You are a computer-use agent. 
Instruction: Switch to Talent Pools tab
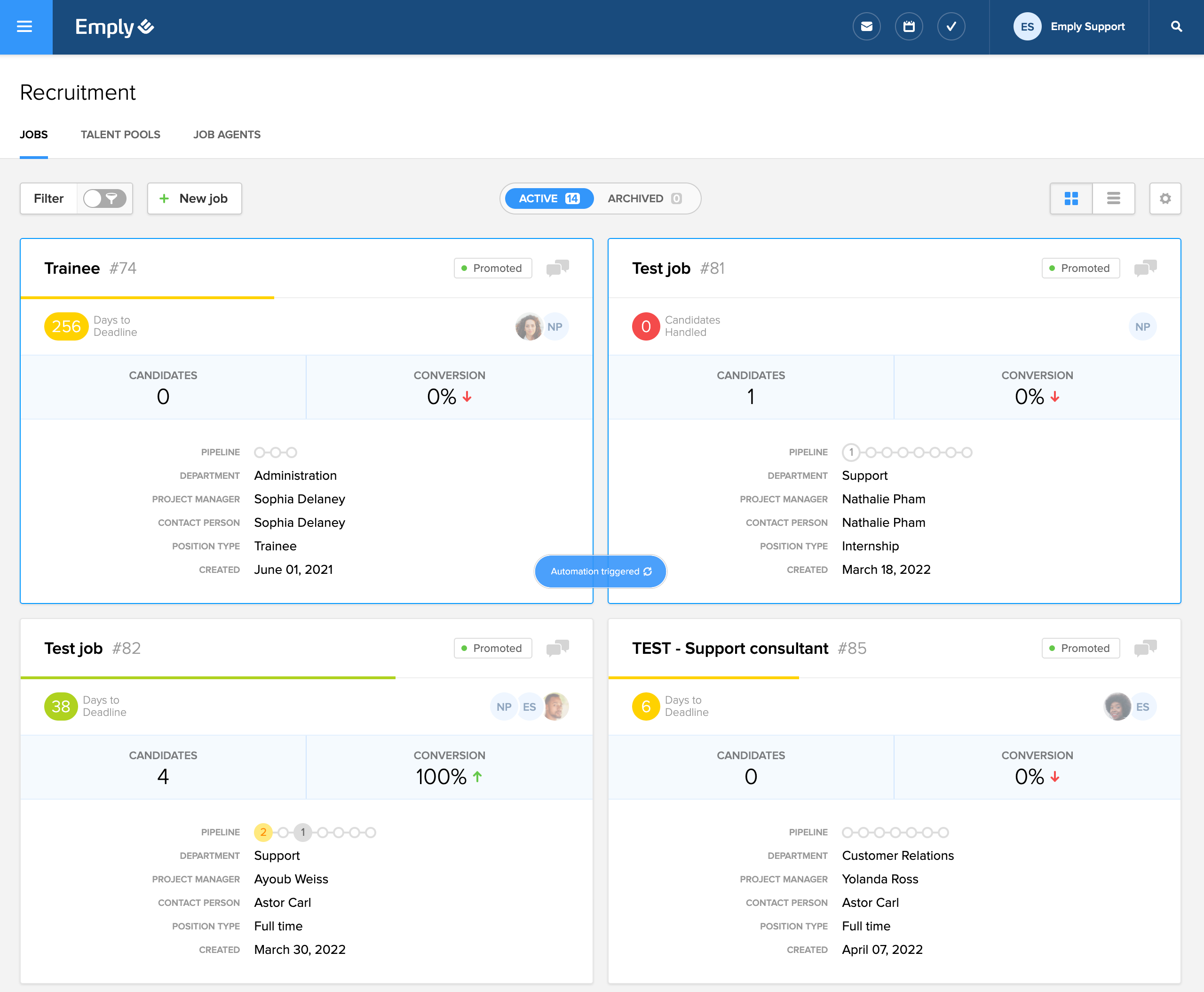coord(120,134)
